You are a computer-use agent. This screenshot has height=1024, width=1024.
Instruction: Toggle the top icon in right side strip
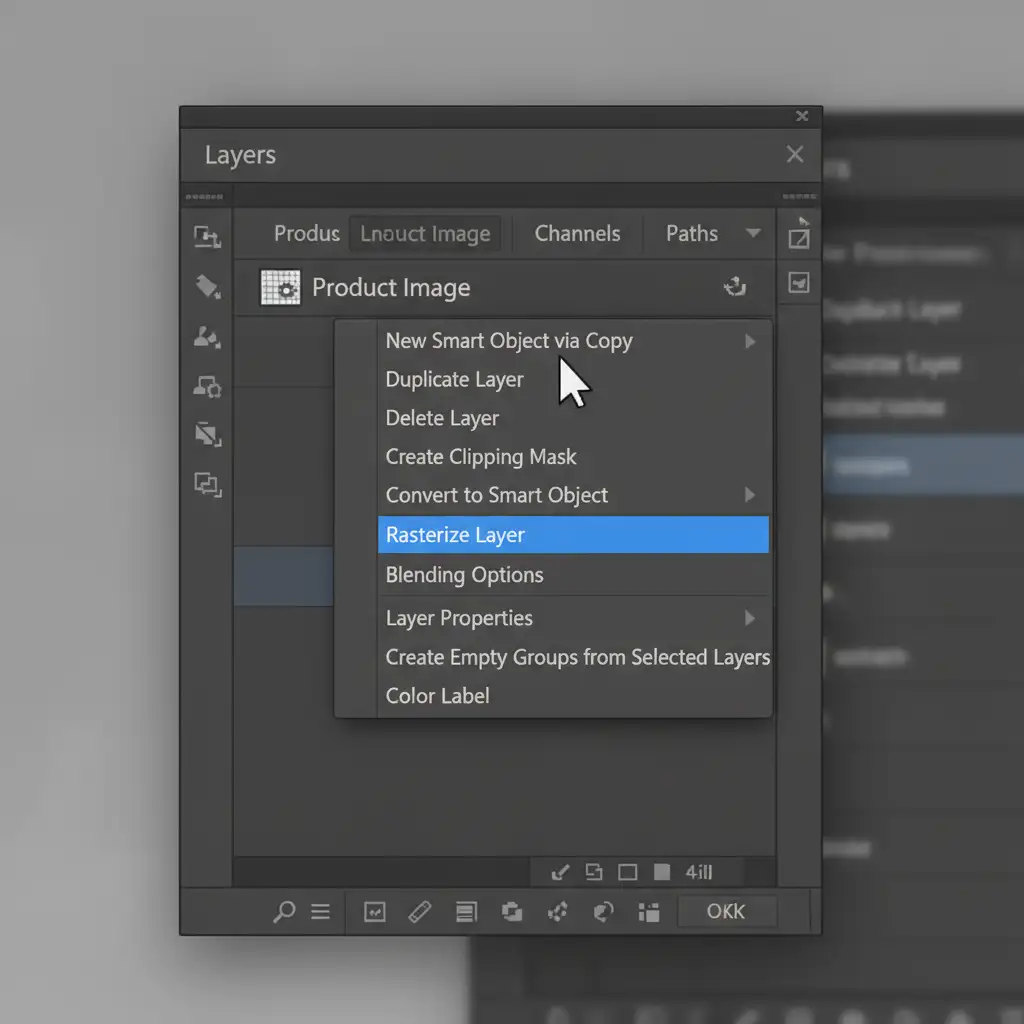click(799, 237)
